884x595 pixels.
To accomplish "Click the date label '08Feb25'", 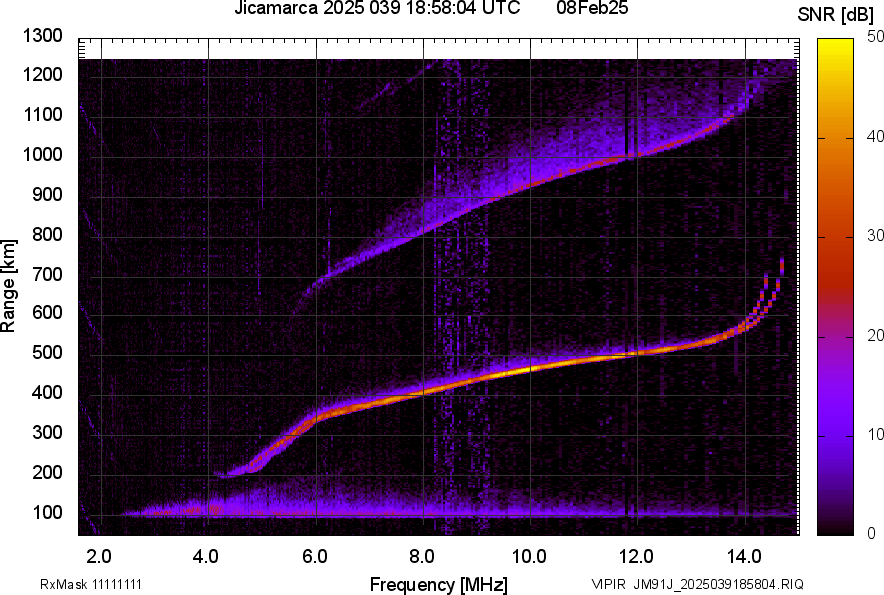I will 592,8.
